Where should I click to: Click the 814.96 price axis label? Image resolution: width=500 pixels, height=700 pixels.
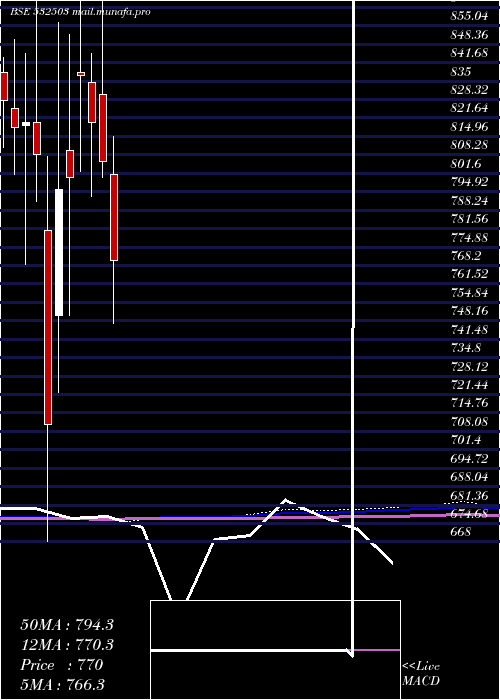(x=469, y=127)
